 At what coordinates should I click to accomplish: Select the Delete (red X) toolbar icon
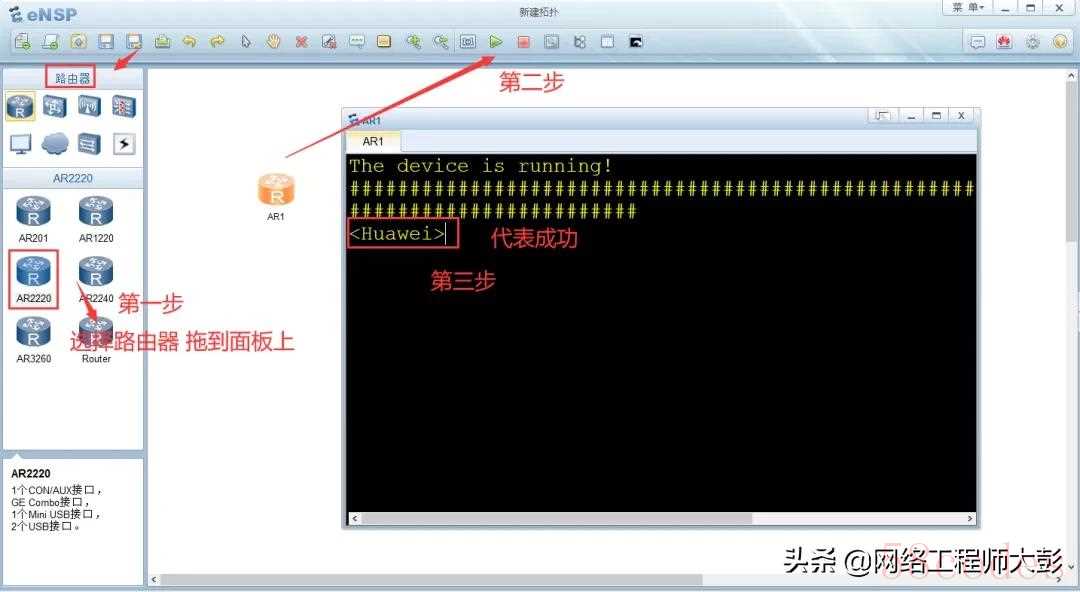click(301, 42)
